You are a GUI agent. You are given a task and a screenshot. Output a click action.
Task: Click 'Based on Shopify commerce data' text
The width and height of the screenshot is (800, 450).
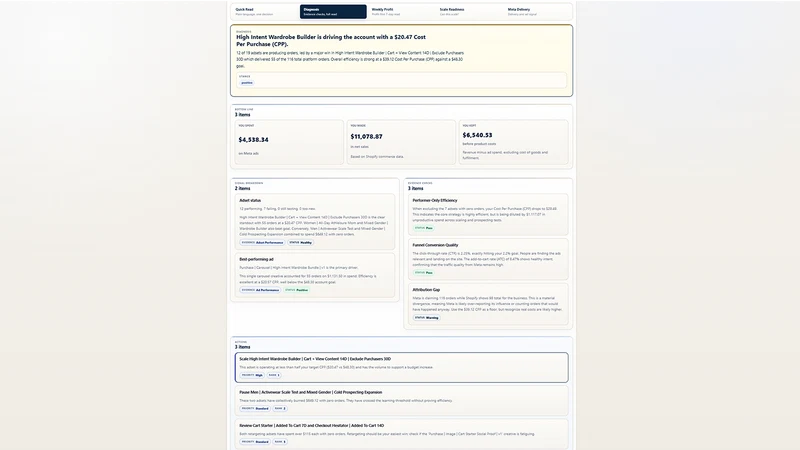(x=377, y=157)
